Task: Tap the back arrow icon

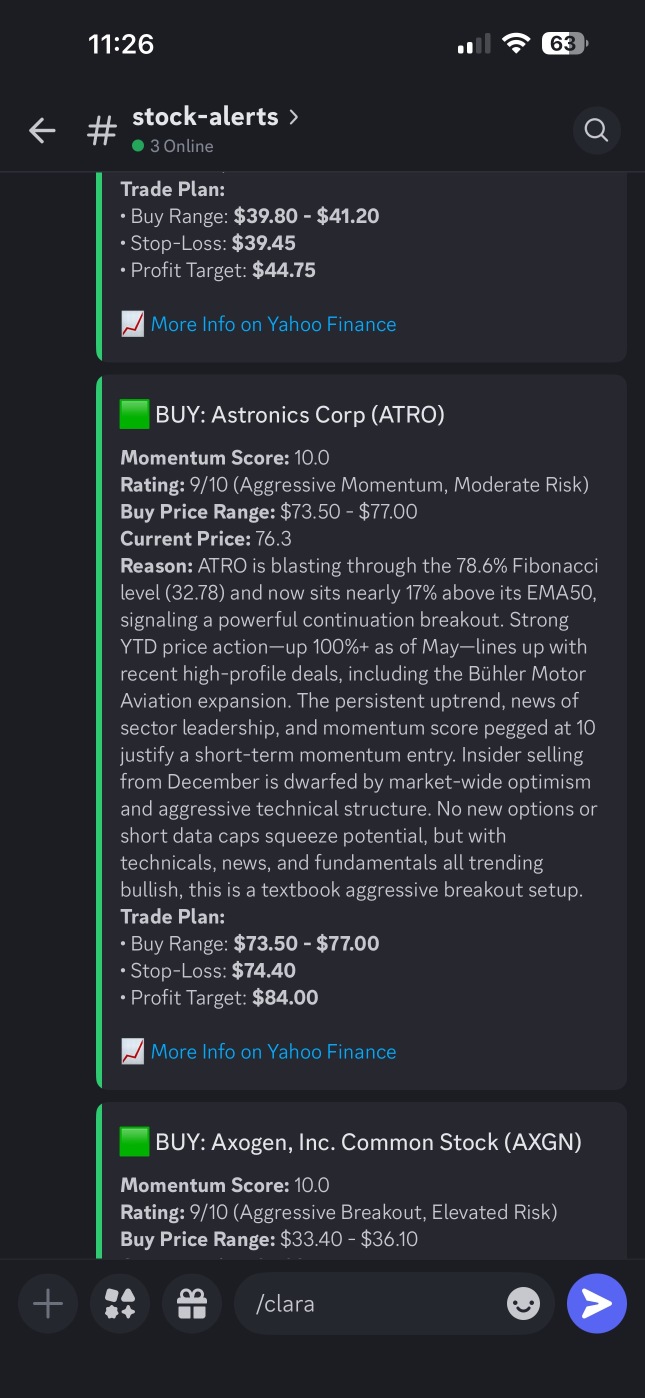Action: coord(42,130)
